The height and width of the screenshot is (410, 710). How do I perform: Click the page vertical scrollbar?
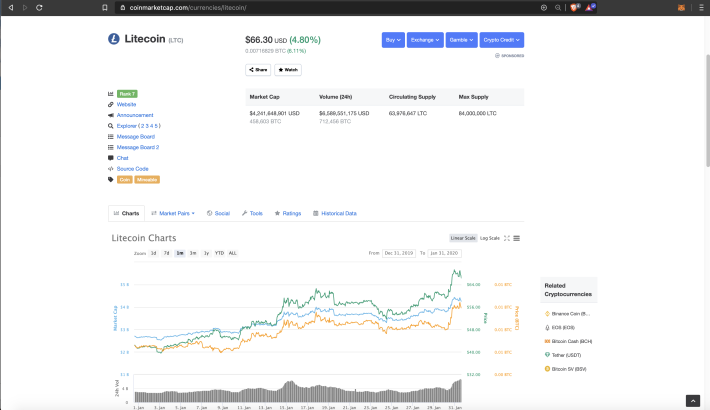coord(707,111)
